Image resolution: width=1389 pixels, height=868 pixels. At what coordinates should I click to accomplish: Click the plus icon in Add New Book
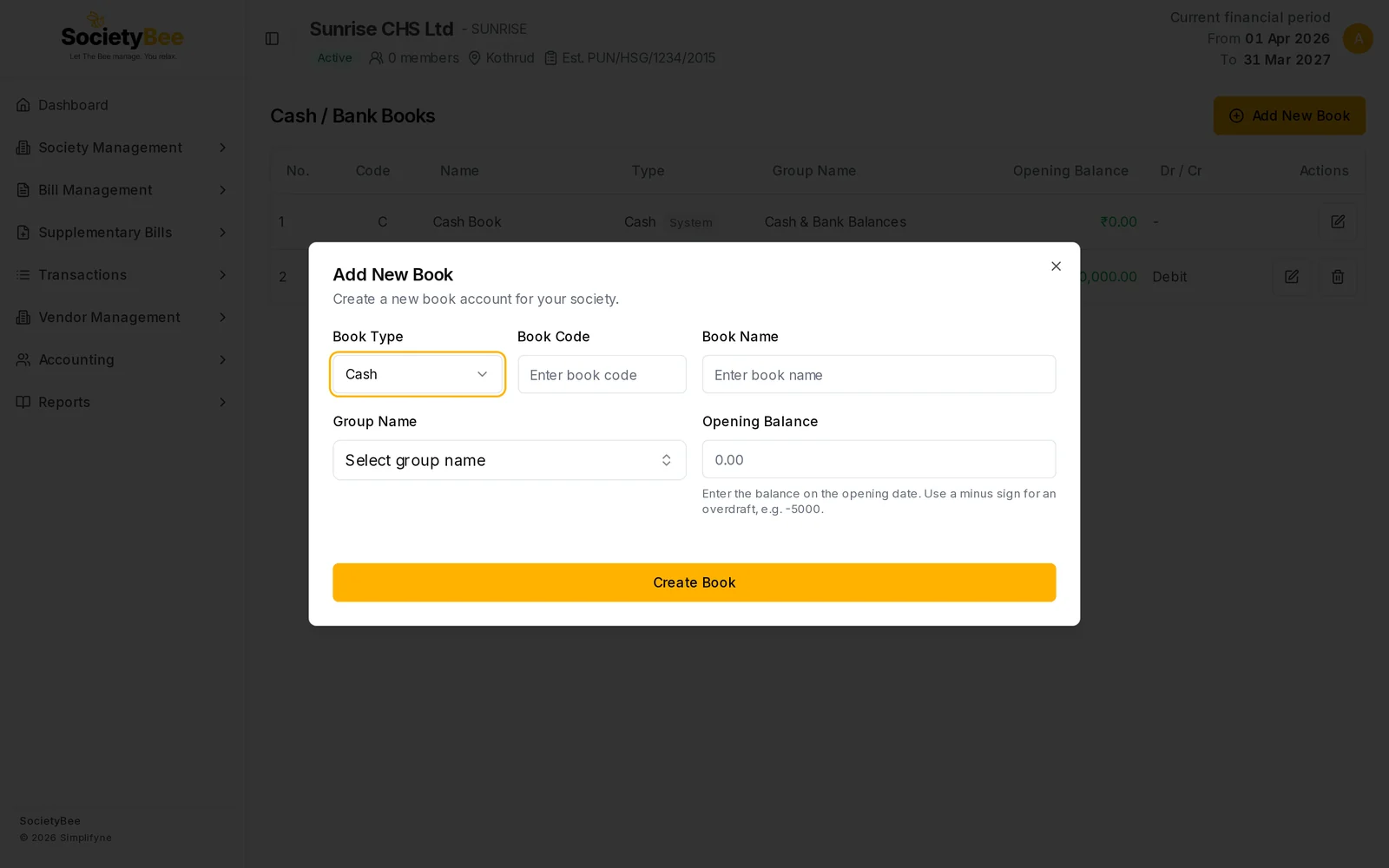1236,115
